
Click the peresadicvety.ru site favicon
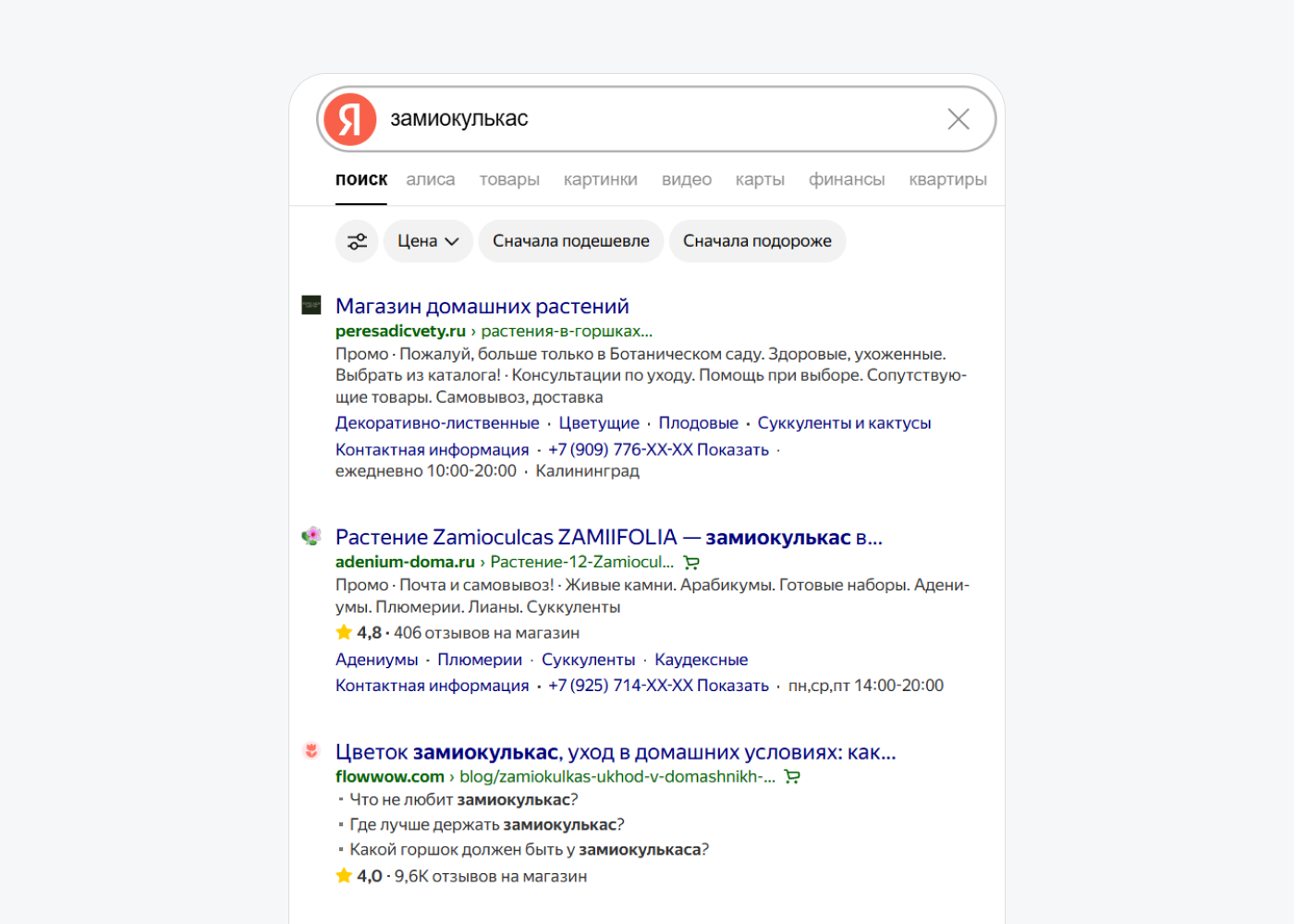[x=311, y=305]
